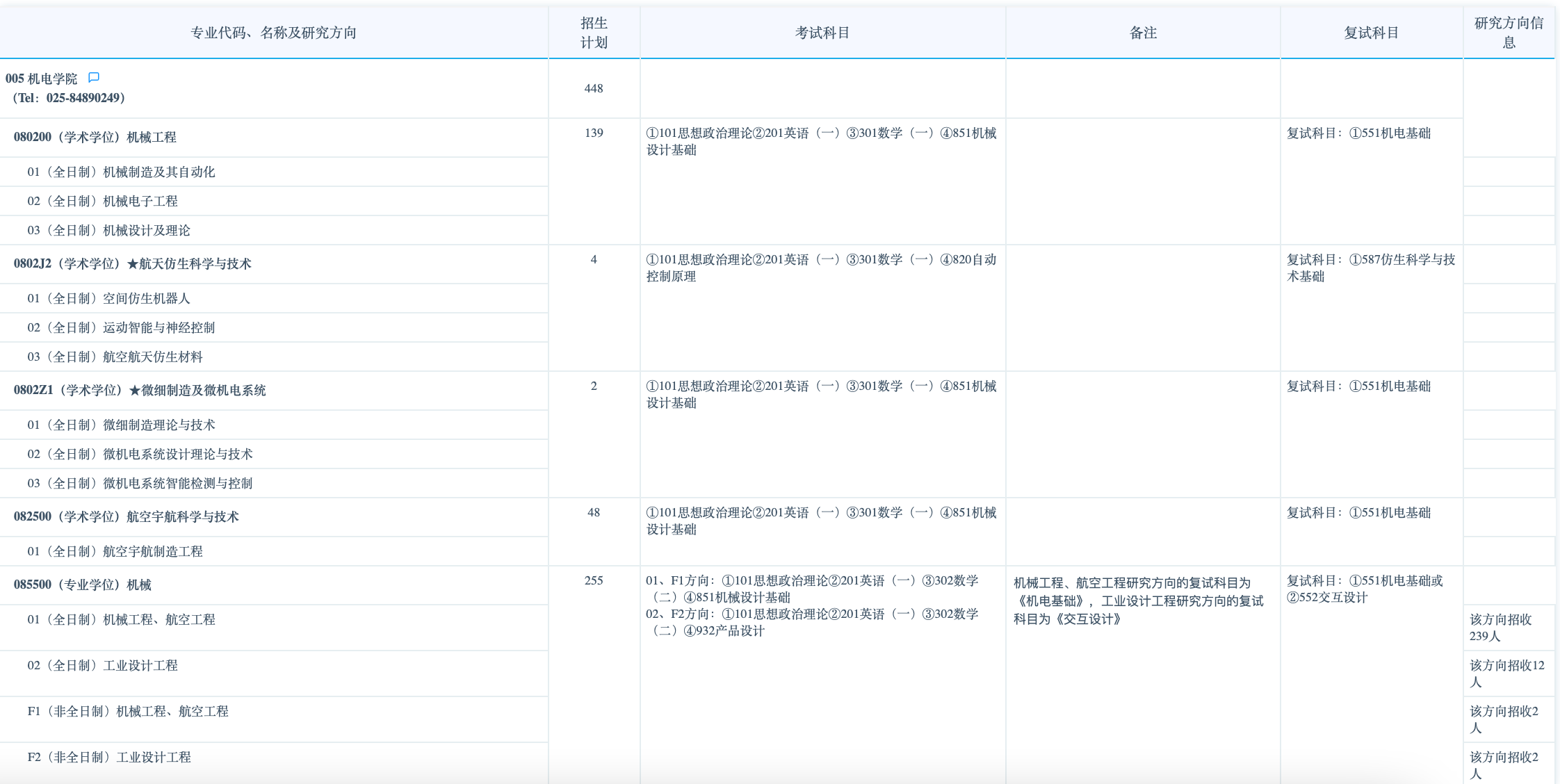Screen dimensions: 1560x784
Task: Click the 复试科目 column header
Action: 1371,31
